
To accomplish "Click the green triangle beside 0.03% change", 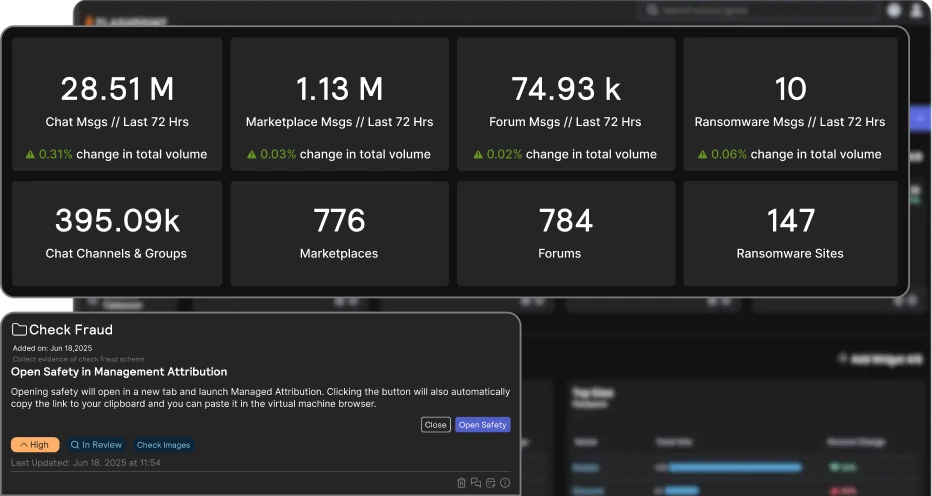I will 251,155.
